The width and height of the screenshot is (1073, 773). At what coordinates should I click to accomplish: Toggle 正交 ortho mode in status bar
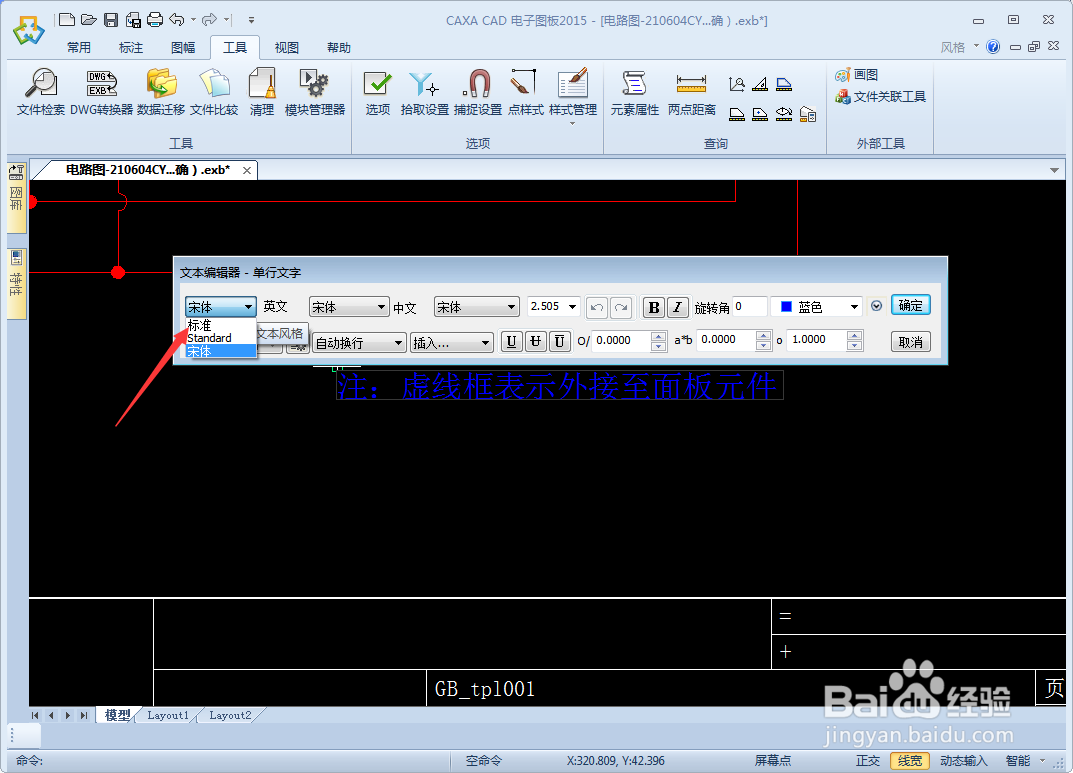(x=868, y=761)
